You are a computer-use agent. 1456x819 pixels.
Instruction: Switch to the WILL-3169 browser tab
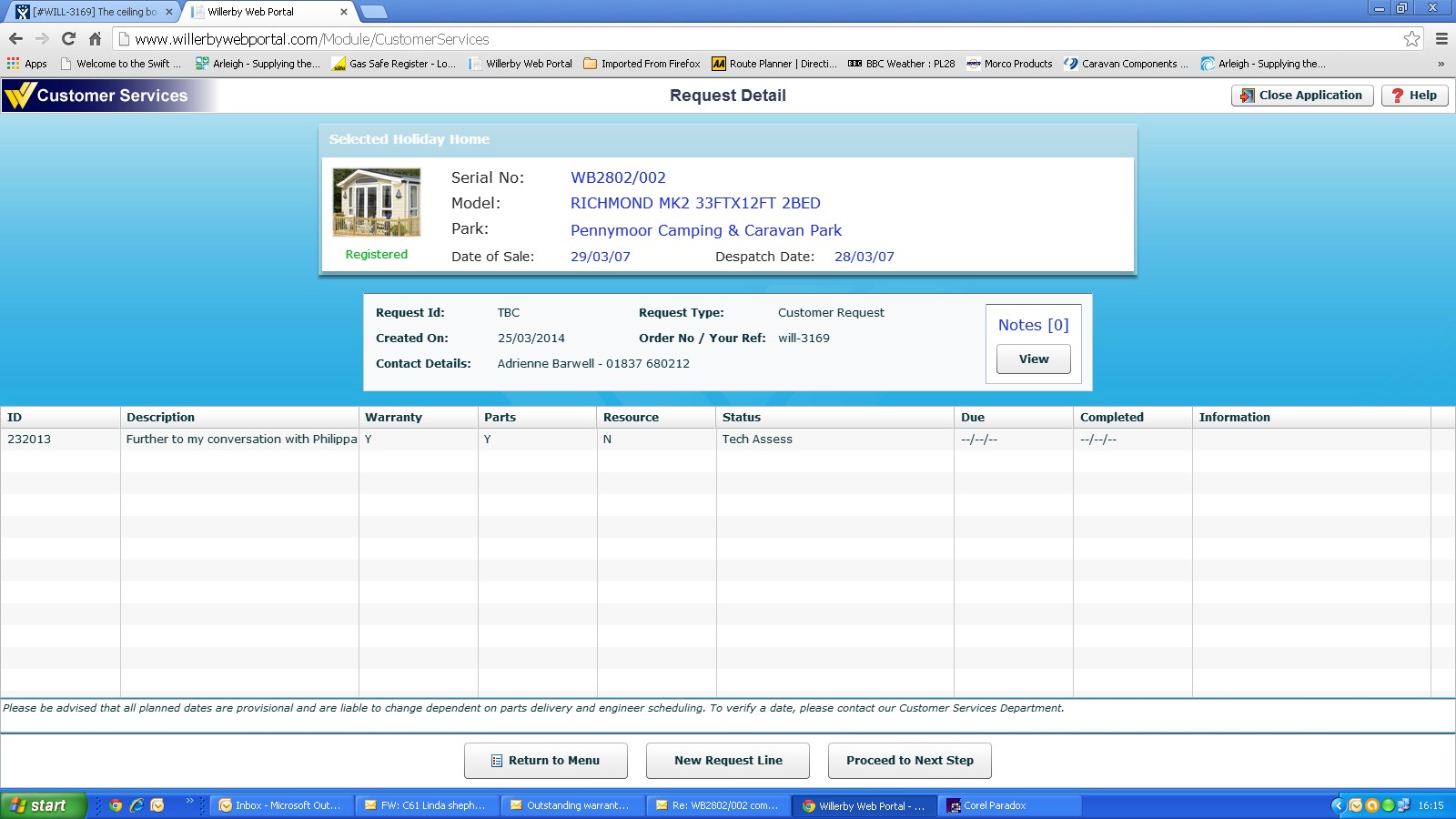click(x=91, y=12)
